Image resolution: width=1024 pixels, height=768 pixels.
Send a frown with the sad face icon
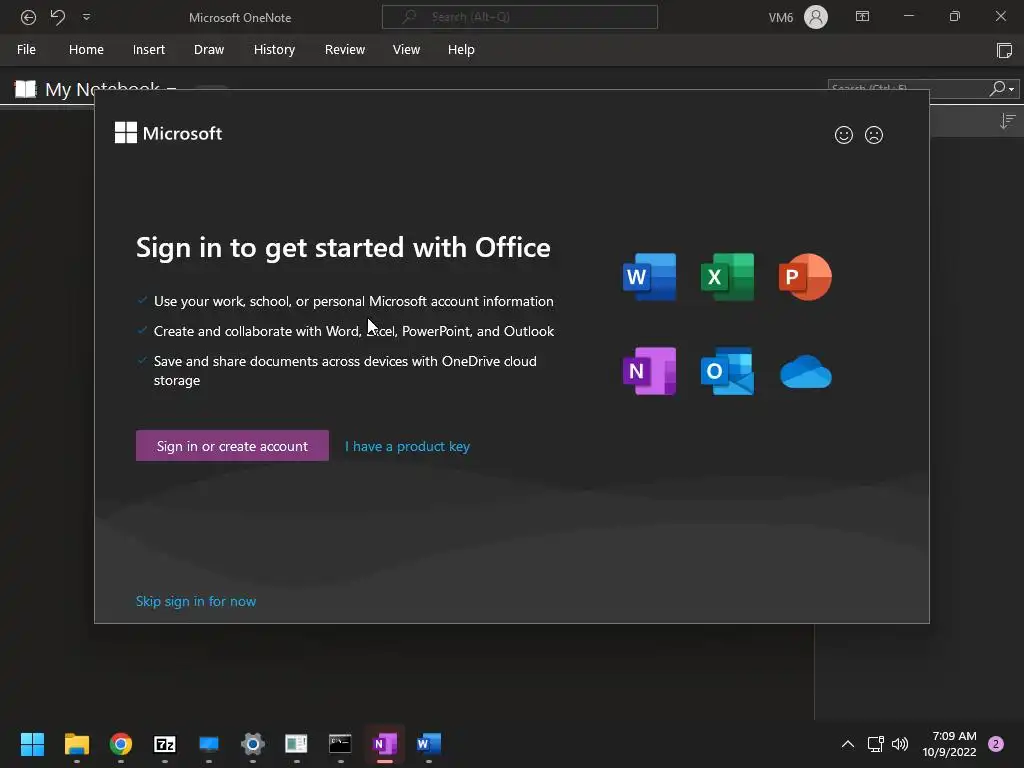874,135
